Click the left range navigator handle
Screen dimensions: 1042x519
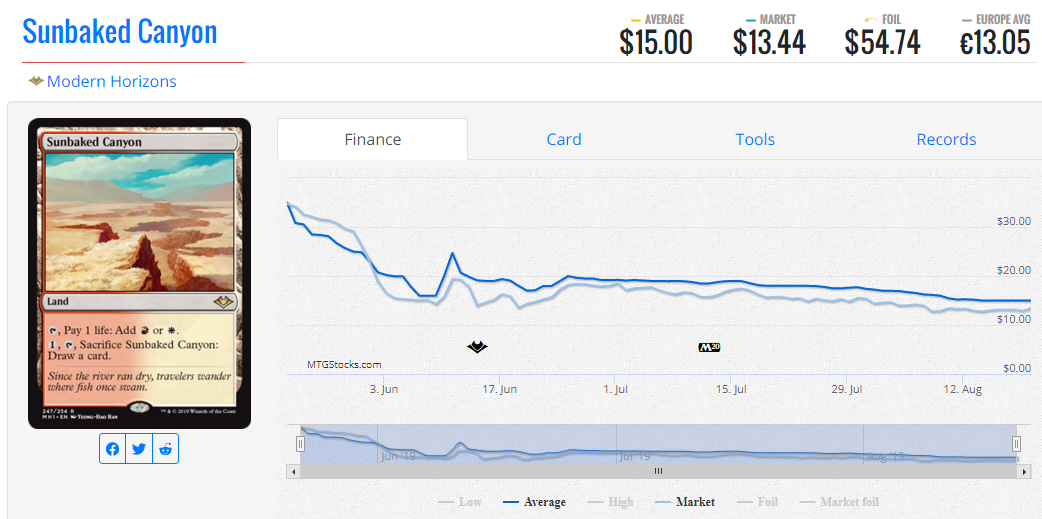click(300, 443)
